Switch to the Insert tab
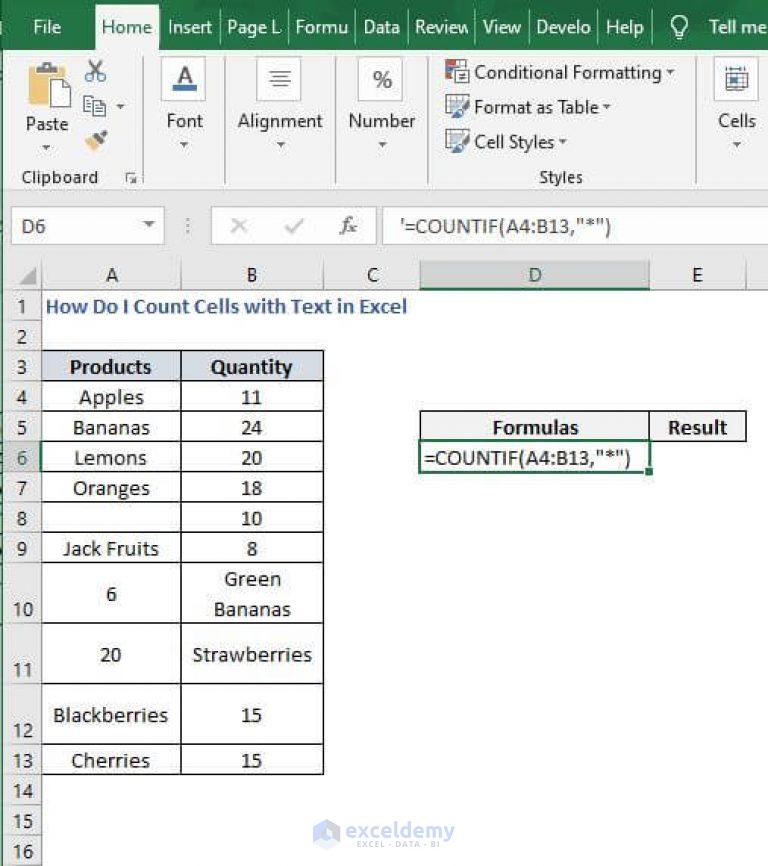Viewport: 768px width, 866px height. (x=189, y=27)
